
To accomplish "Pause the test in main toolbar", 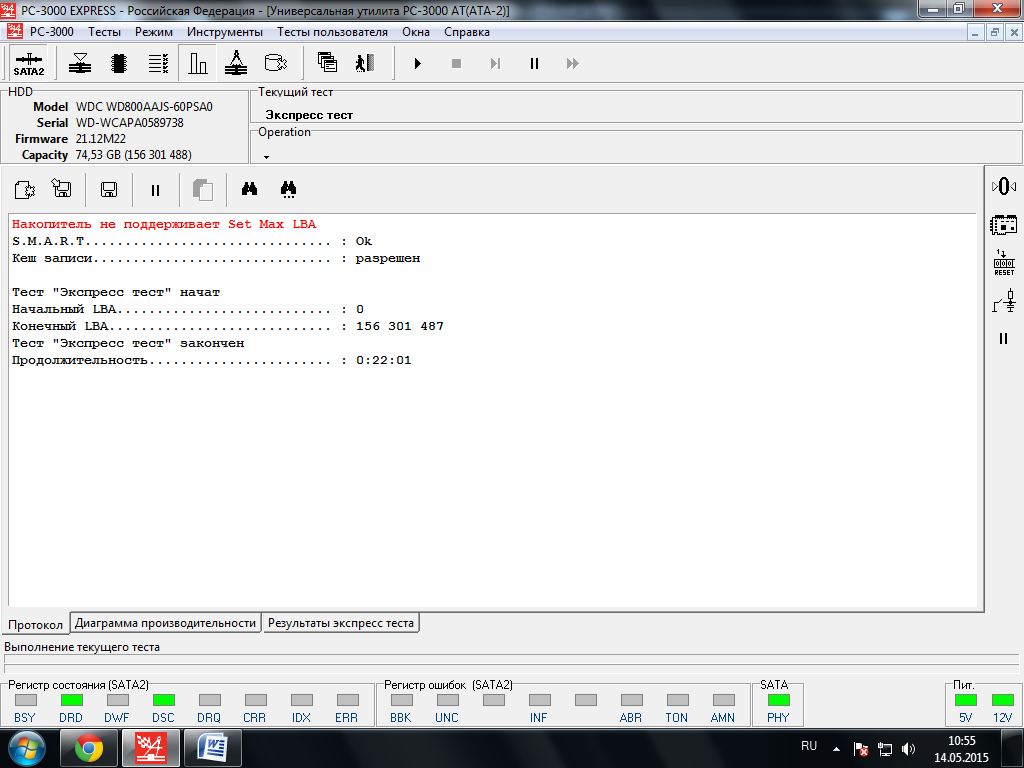I will click(x=534, y=63).
